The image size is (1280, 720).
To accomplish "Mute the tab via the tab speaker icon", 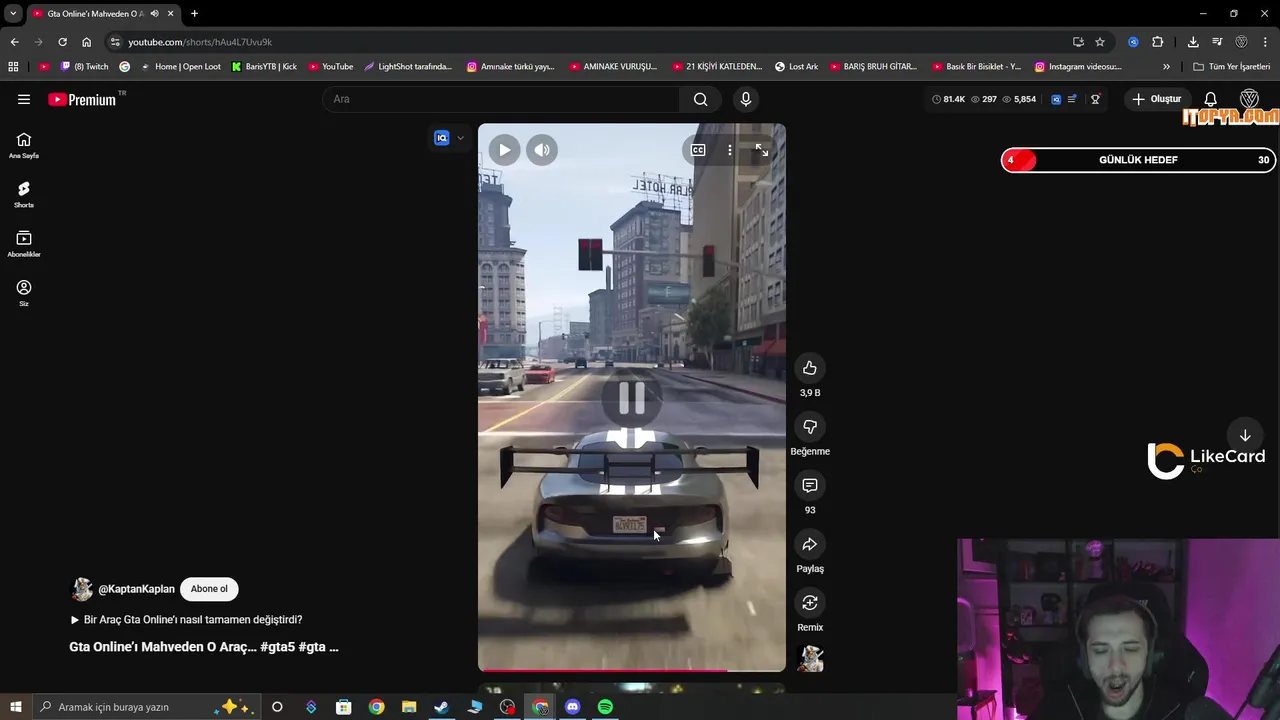I will click(154, 13).
